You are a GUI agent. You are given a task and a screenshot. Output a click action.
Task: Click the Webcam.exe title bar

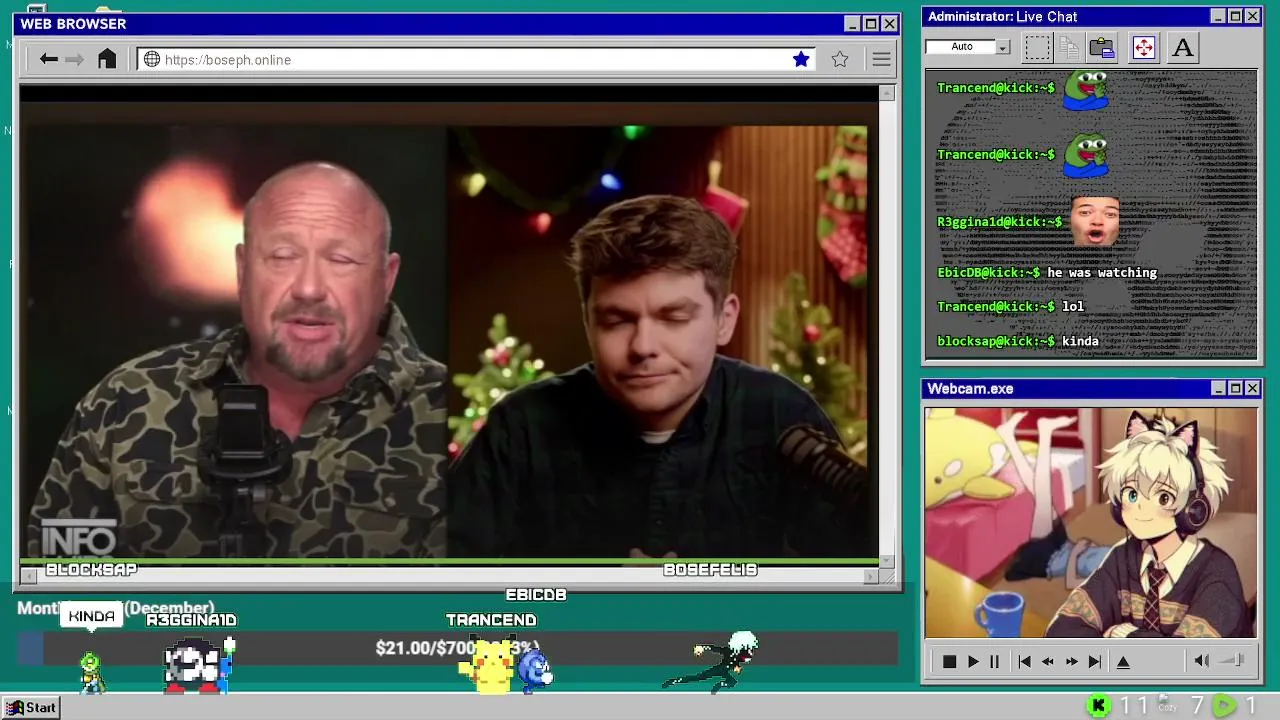coord(1090,388)
